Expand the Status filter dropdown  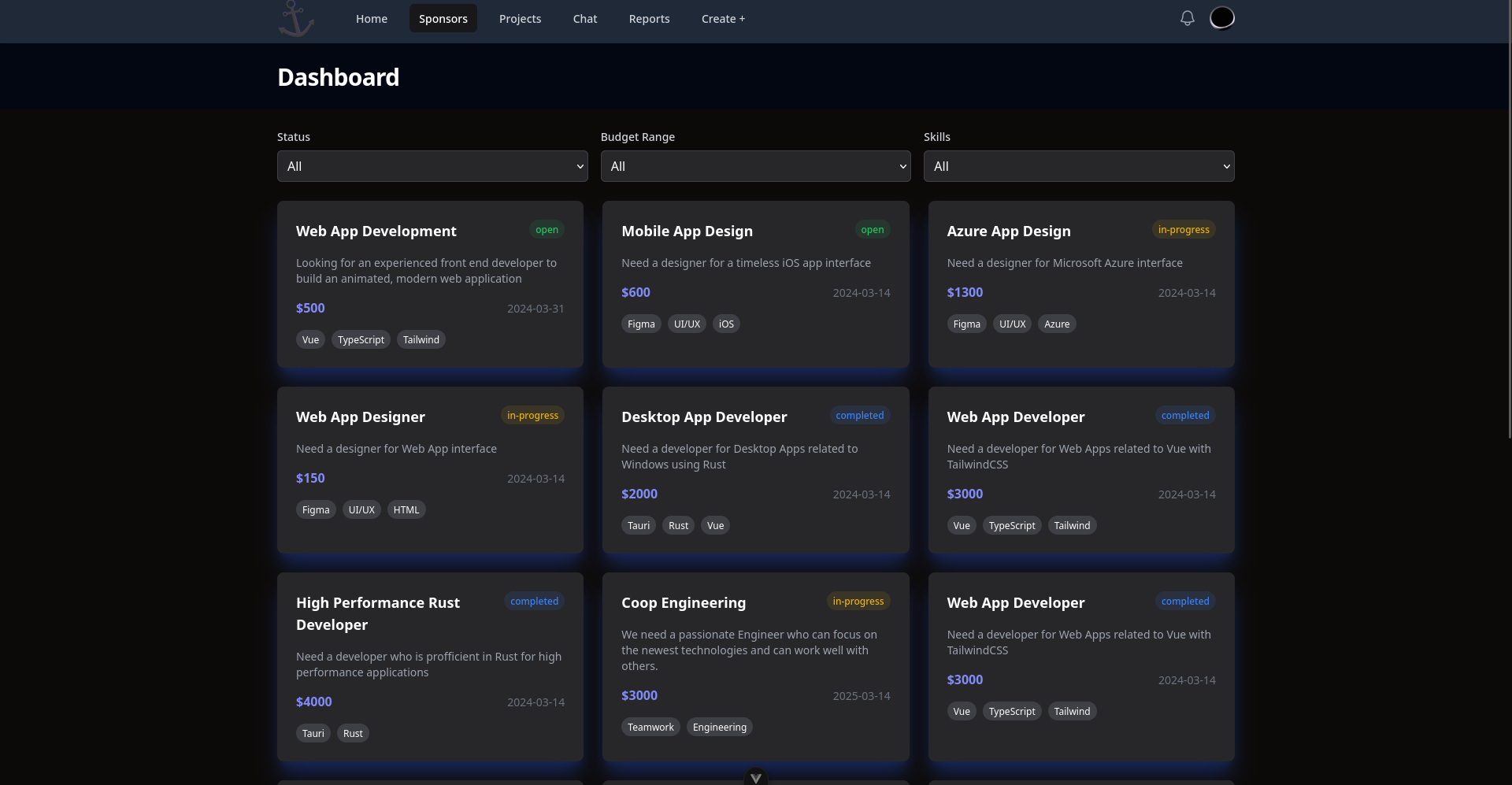432,166
